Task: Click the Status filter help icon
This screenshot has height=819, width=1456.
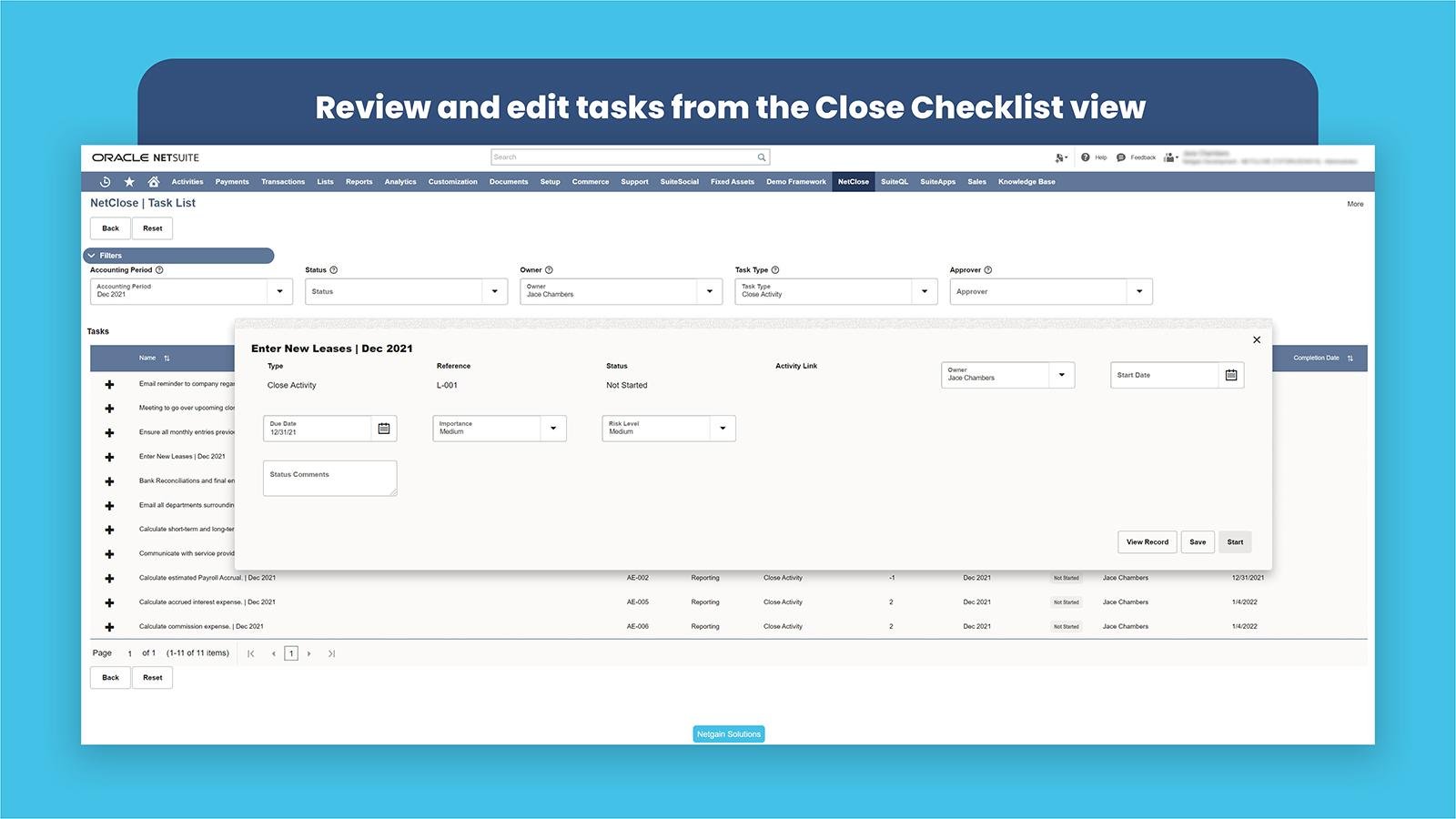Action: [334, 270]
